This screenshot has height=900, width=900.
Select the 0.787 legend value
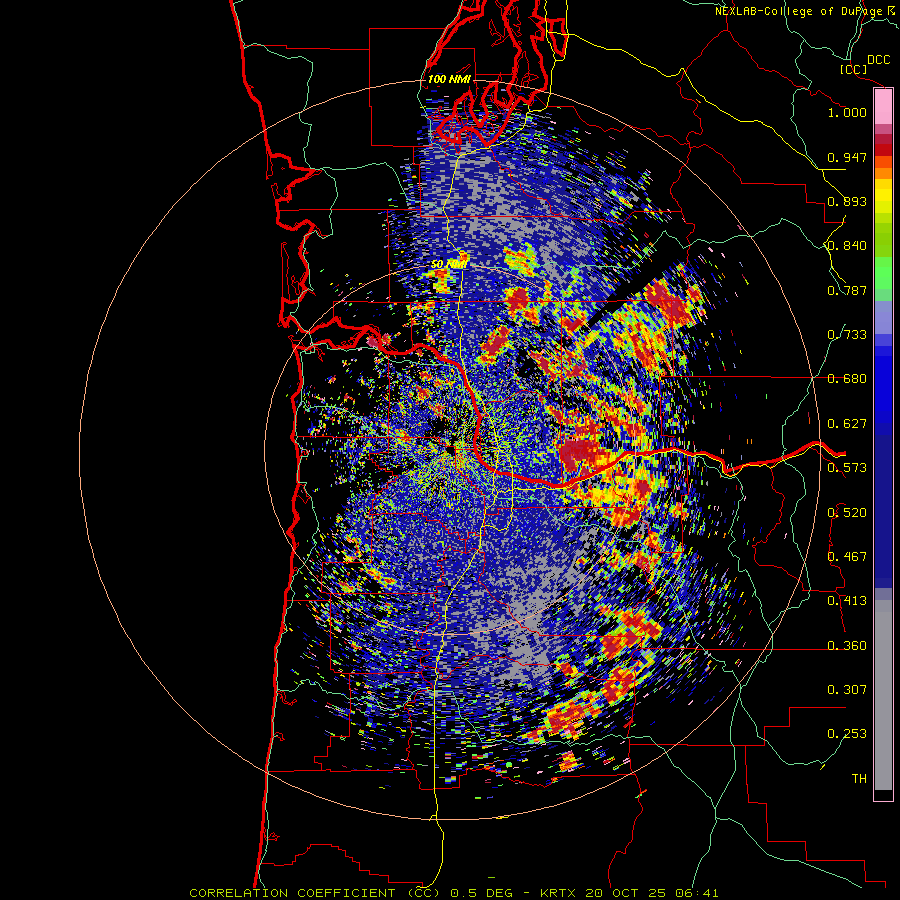pos(847,290)
